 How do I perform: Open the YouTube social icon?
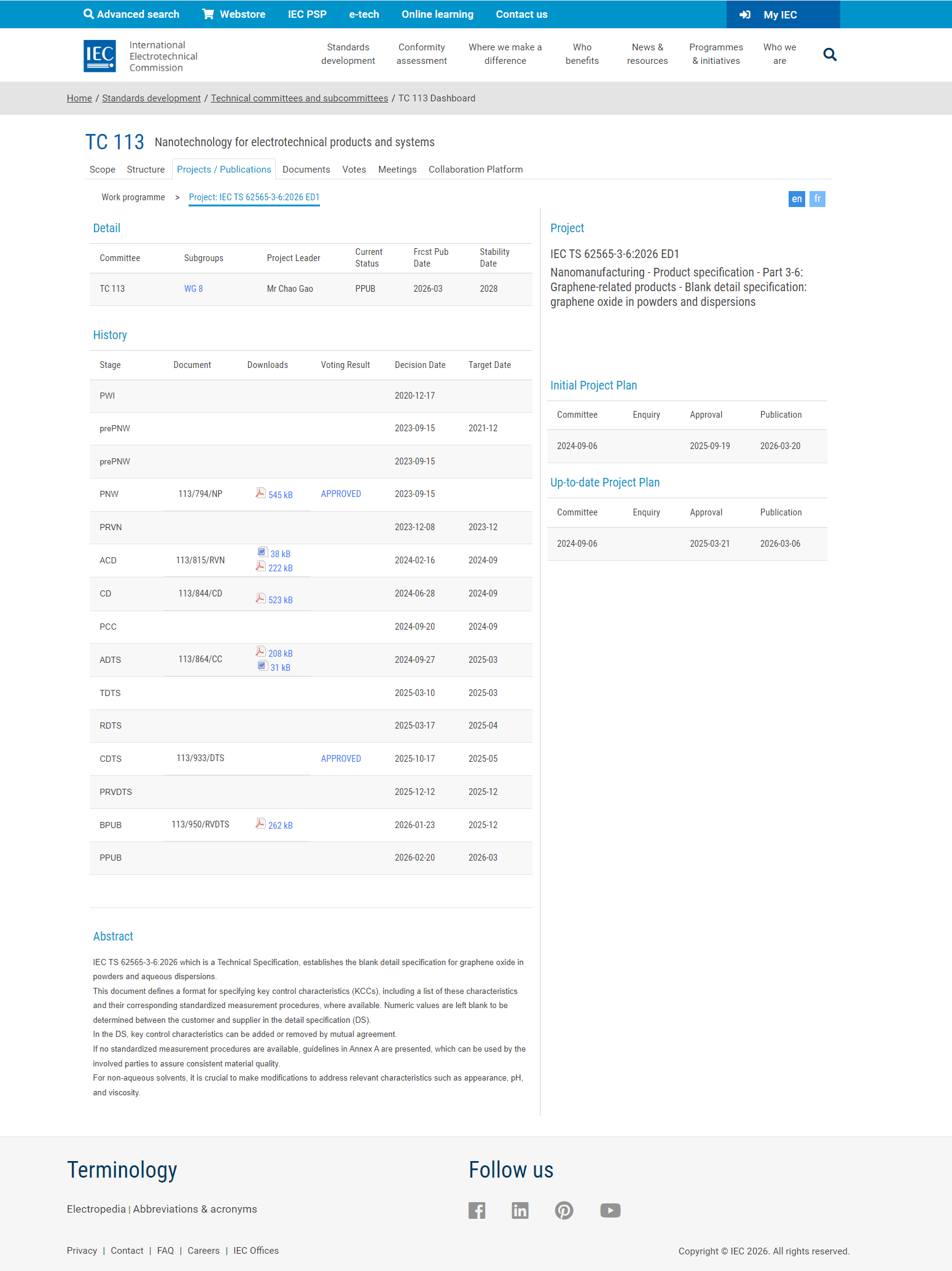click(610, 1210)
